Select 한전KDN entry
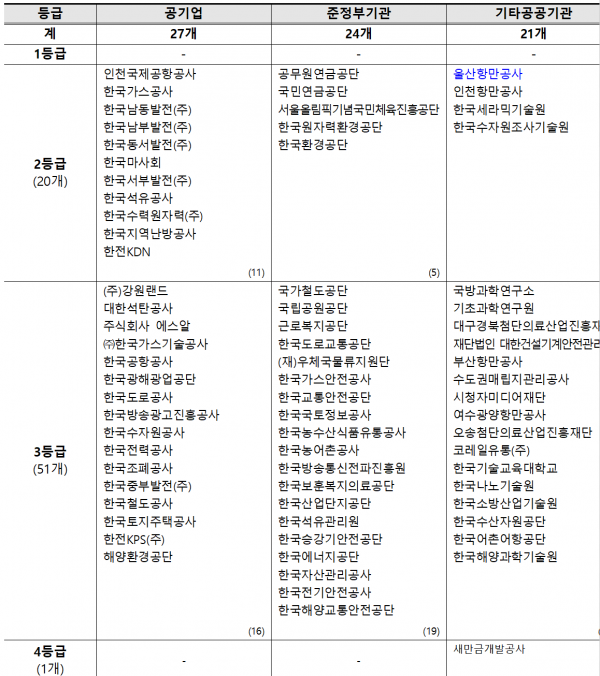Screen dimensions: 600x676 tap(127, 252)
